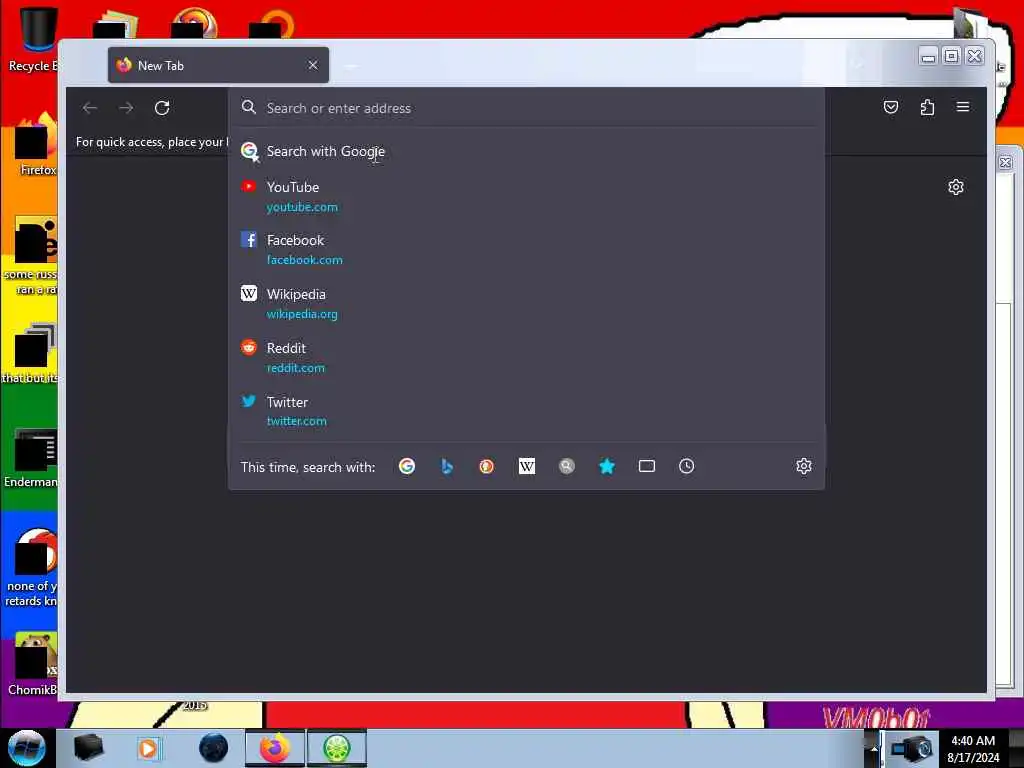Open Firefox from the taskbar
The height and width of the screenshot is (768, 1024).
point(275,748)
